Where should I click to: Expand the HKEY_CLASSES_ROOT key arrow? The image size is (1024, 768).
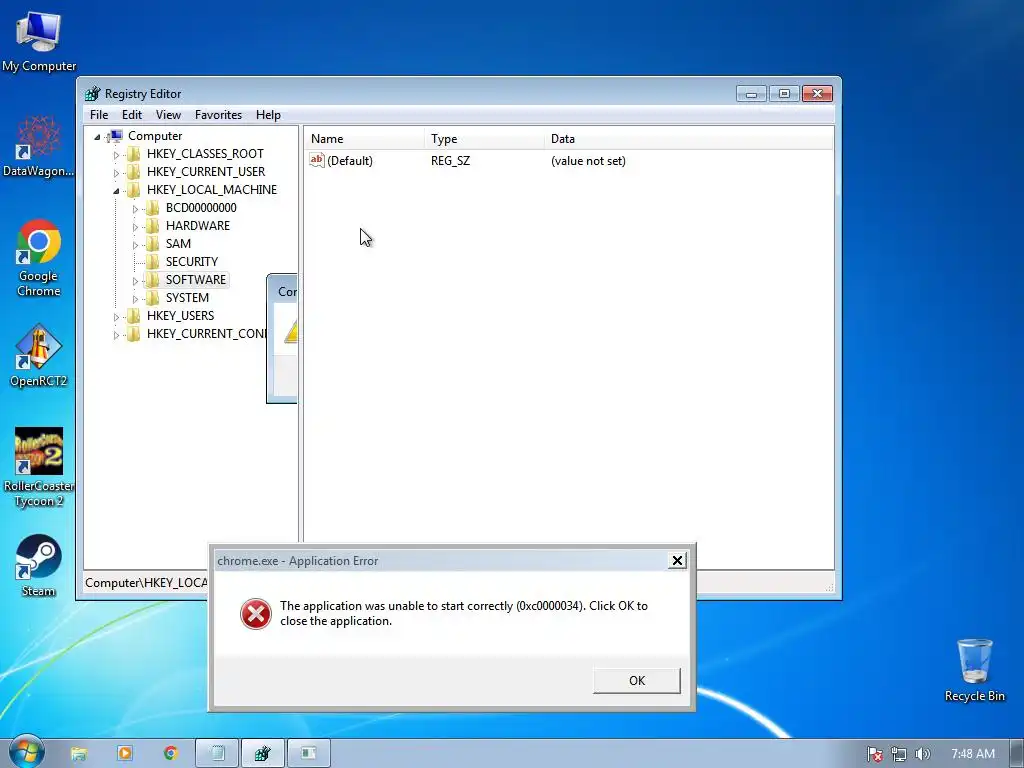116,155
